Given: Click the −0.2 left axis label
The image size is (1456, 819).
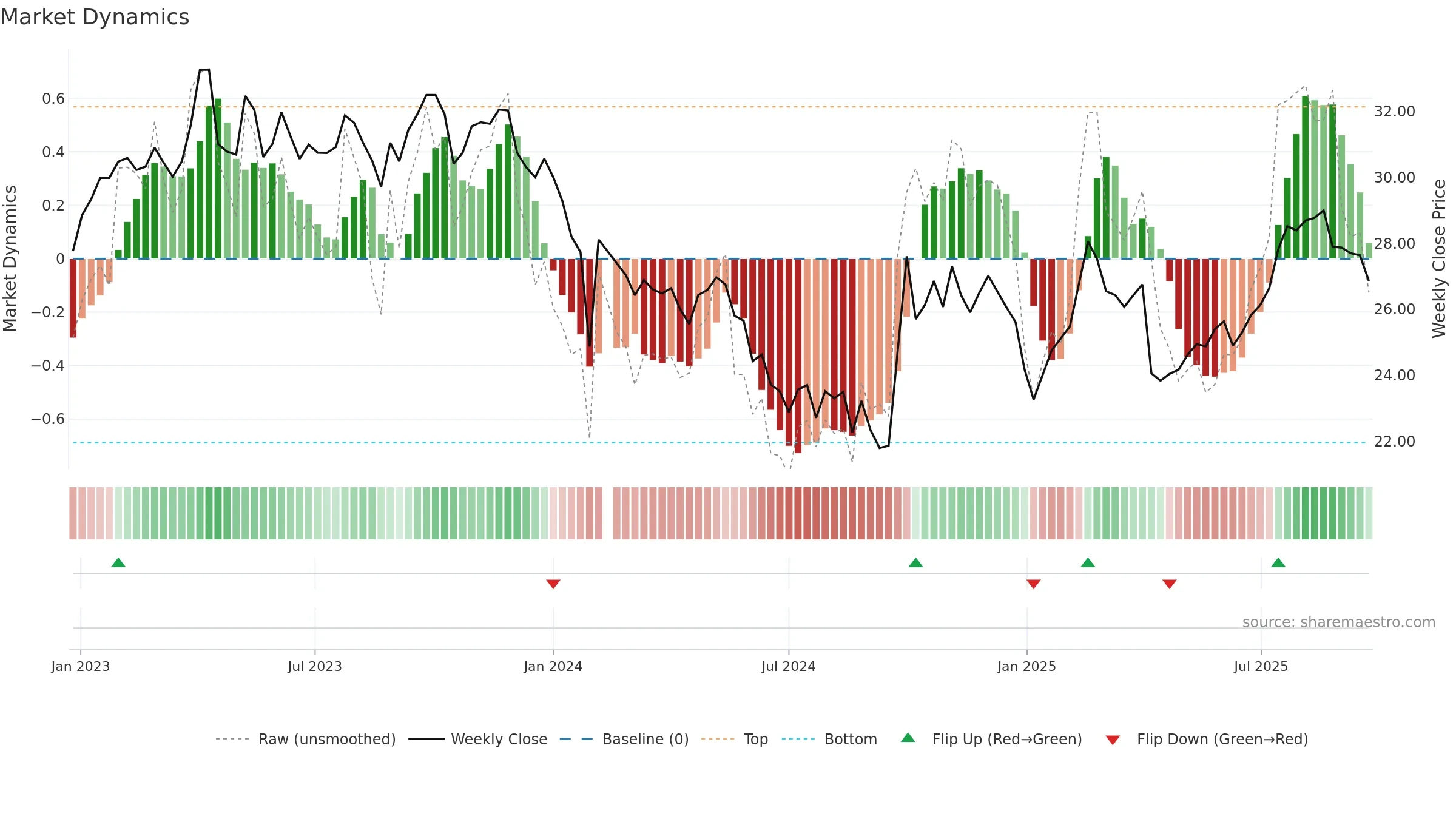Looking at the screenshot, I should (x=48, y=312).
